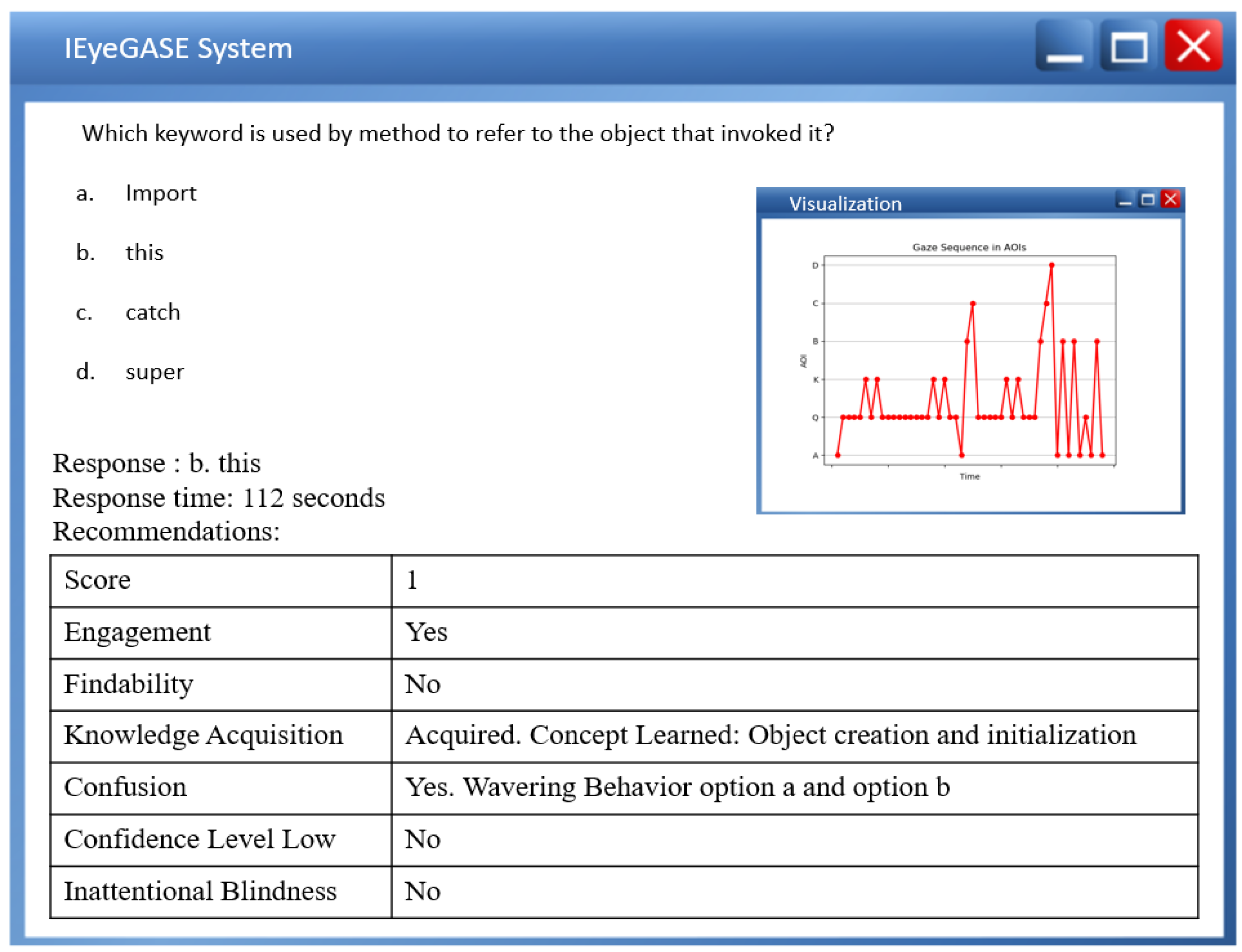Close the IEyeGASE System window

(1193, 46)
